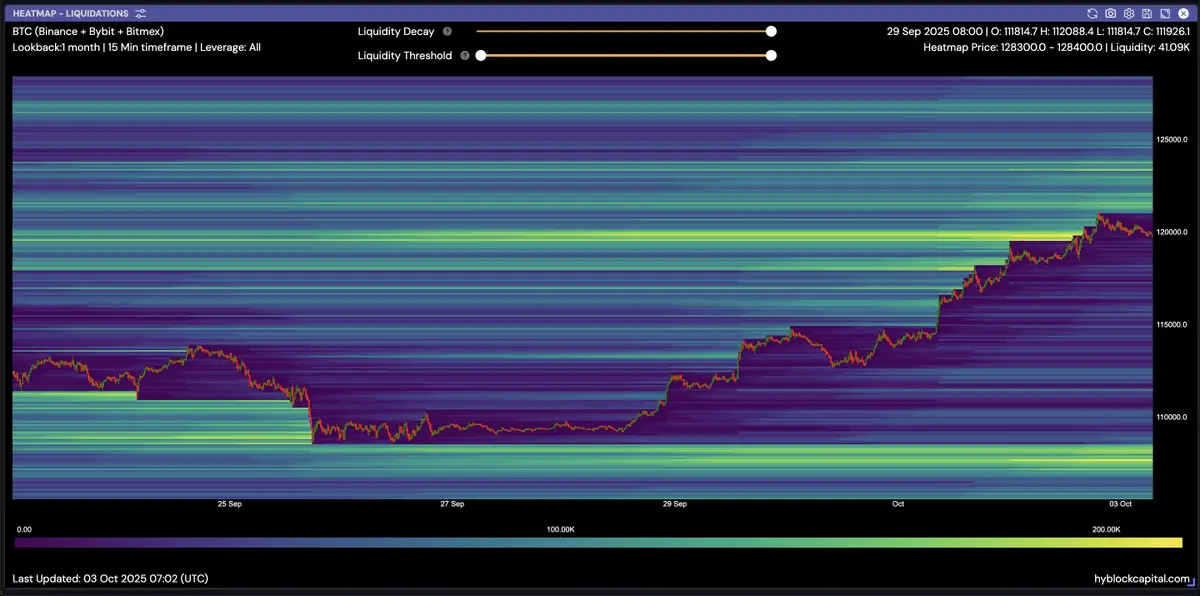Click the Lookback 1 month timeframe text
The width and height of the screenshot is (1200, 596).
(136, 47)
